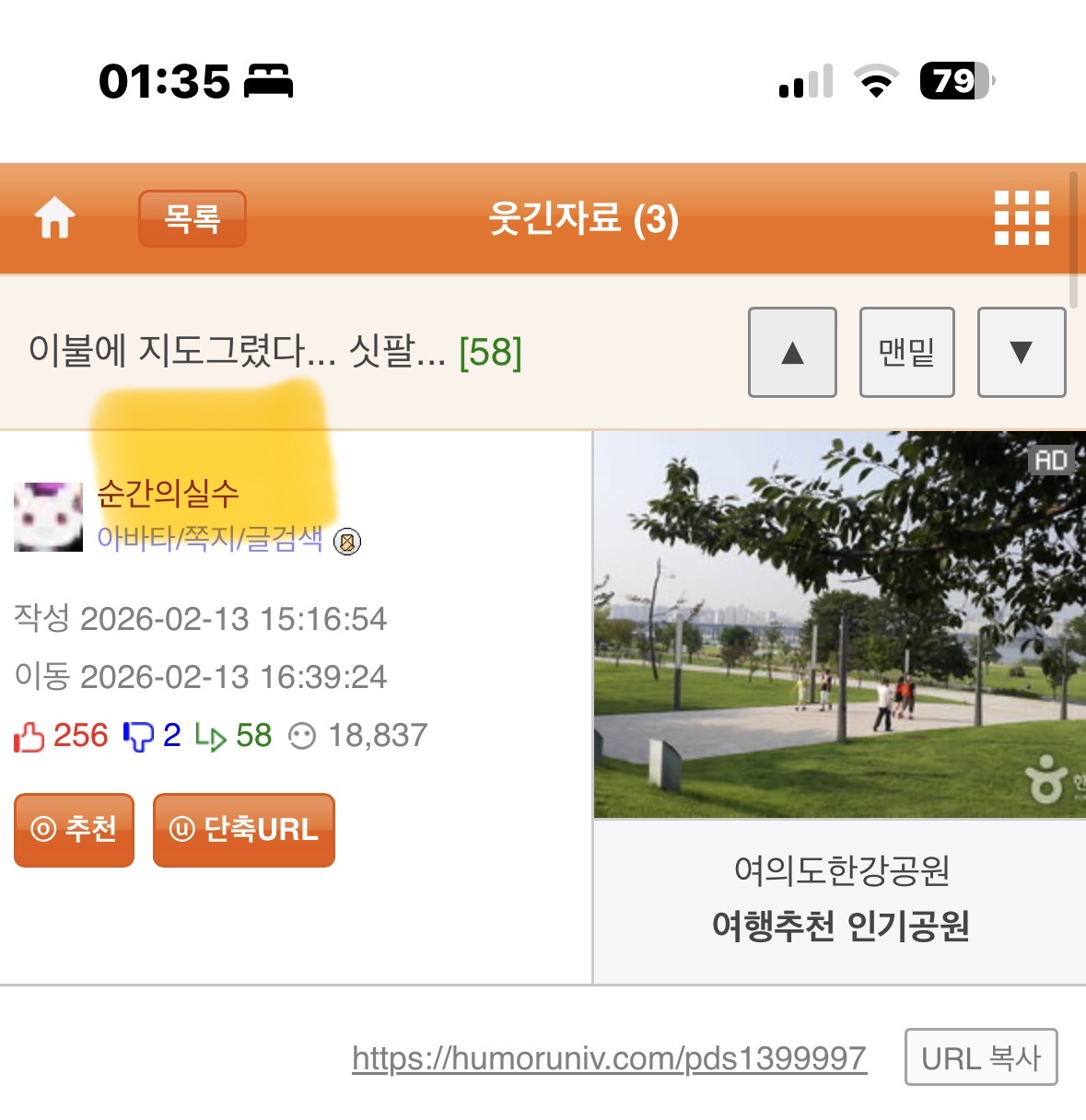Image resolution: width=1086 pixels, height=1120 pixels.
Task: Open the grid menu icon
Action: (x=1022, y=218)
